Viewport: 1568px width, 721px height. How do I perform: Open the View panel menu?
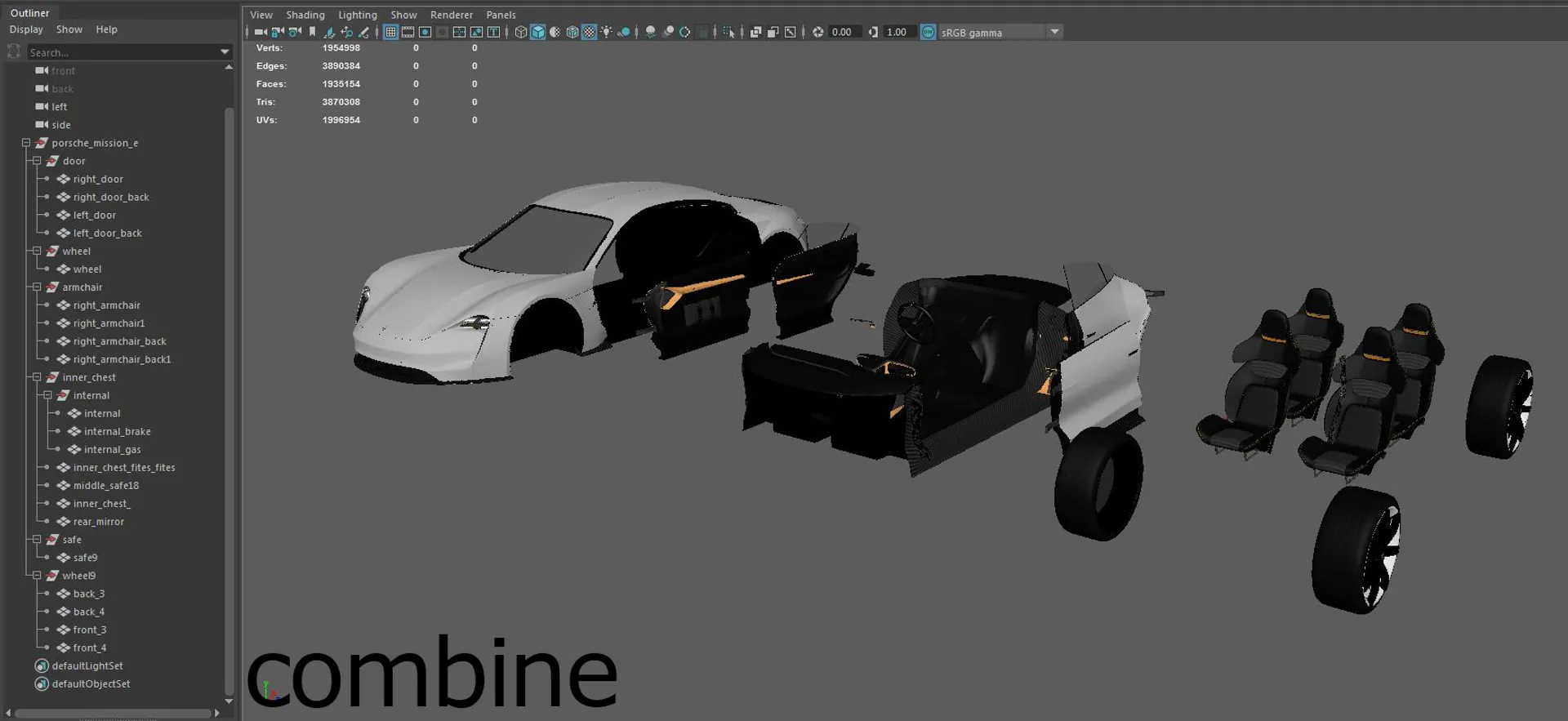point(261,15)
